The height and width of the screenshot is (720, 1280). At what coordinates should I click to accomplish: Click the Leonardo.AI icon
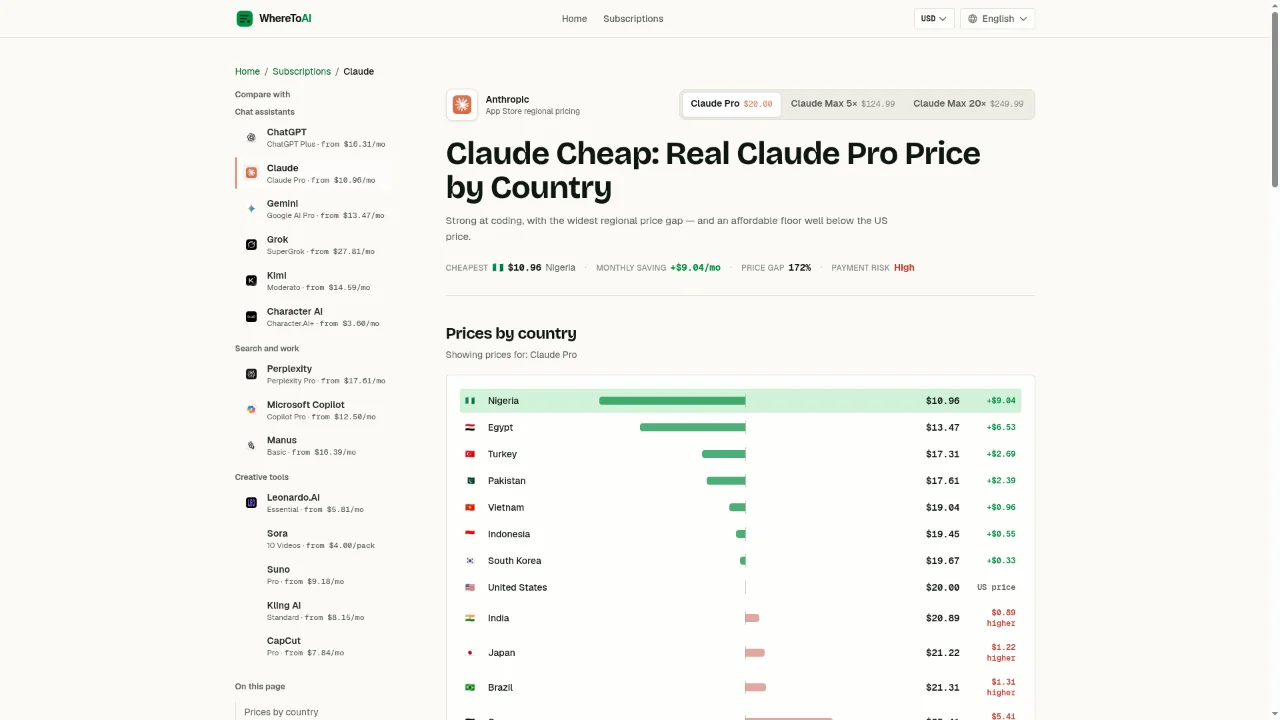251,503
